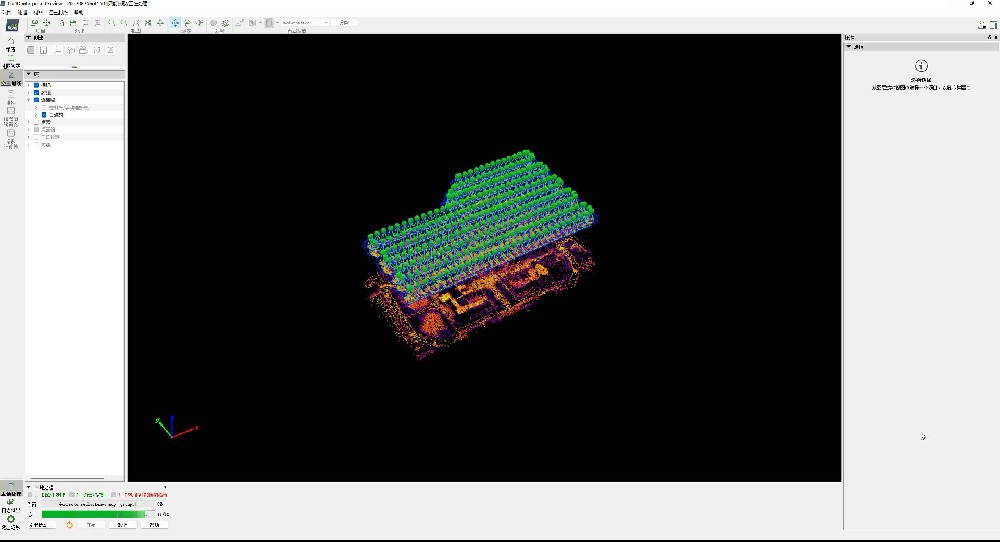Open the Mosaic Editor sidebar view
The height and width of the screenshot is (542, 1000).
point(11,117)
